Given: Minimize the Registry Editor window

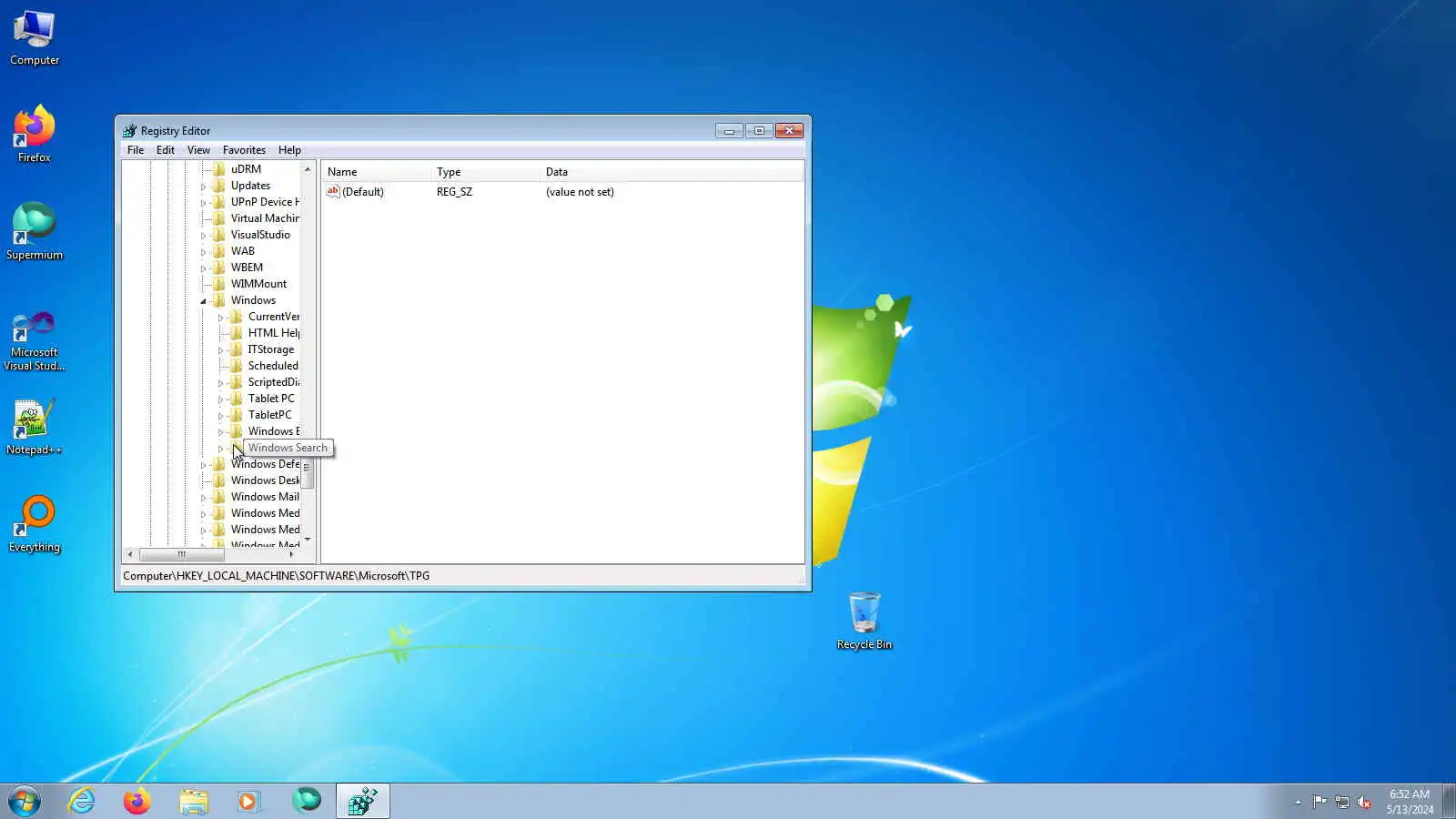Looking at the screenshot, I should point(729,131).
